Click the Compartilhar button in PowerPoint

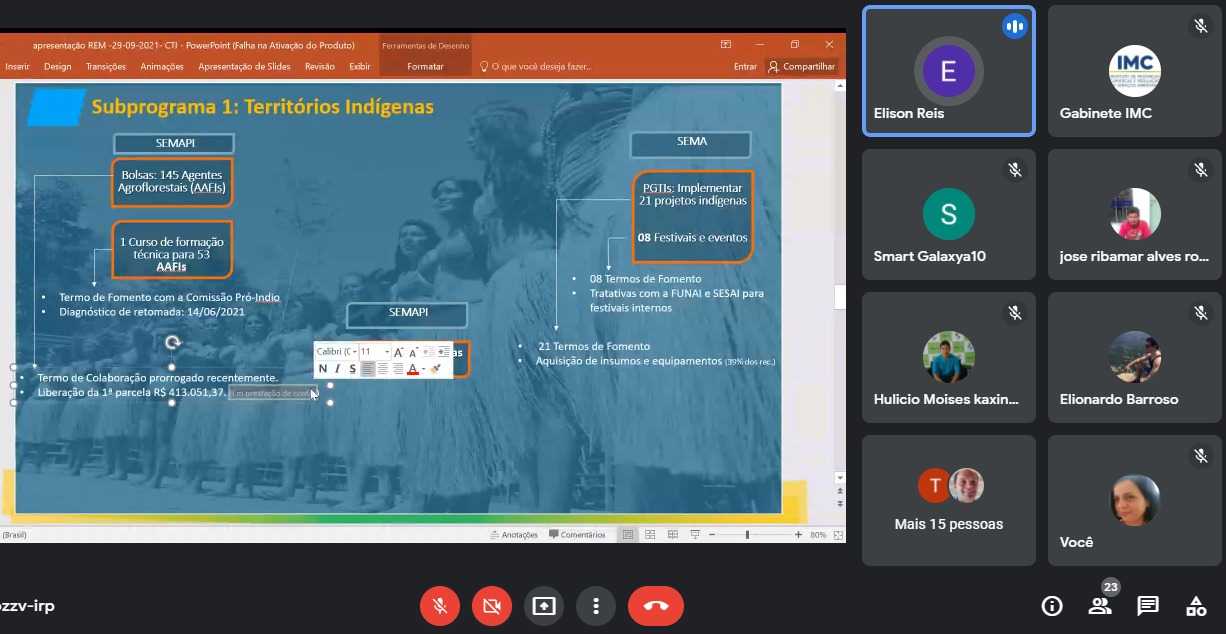801,67
